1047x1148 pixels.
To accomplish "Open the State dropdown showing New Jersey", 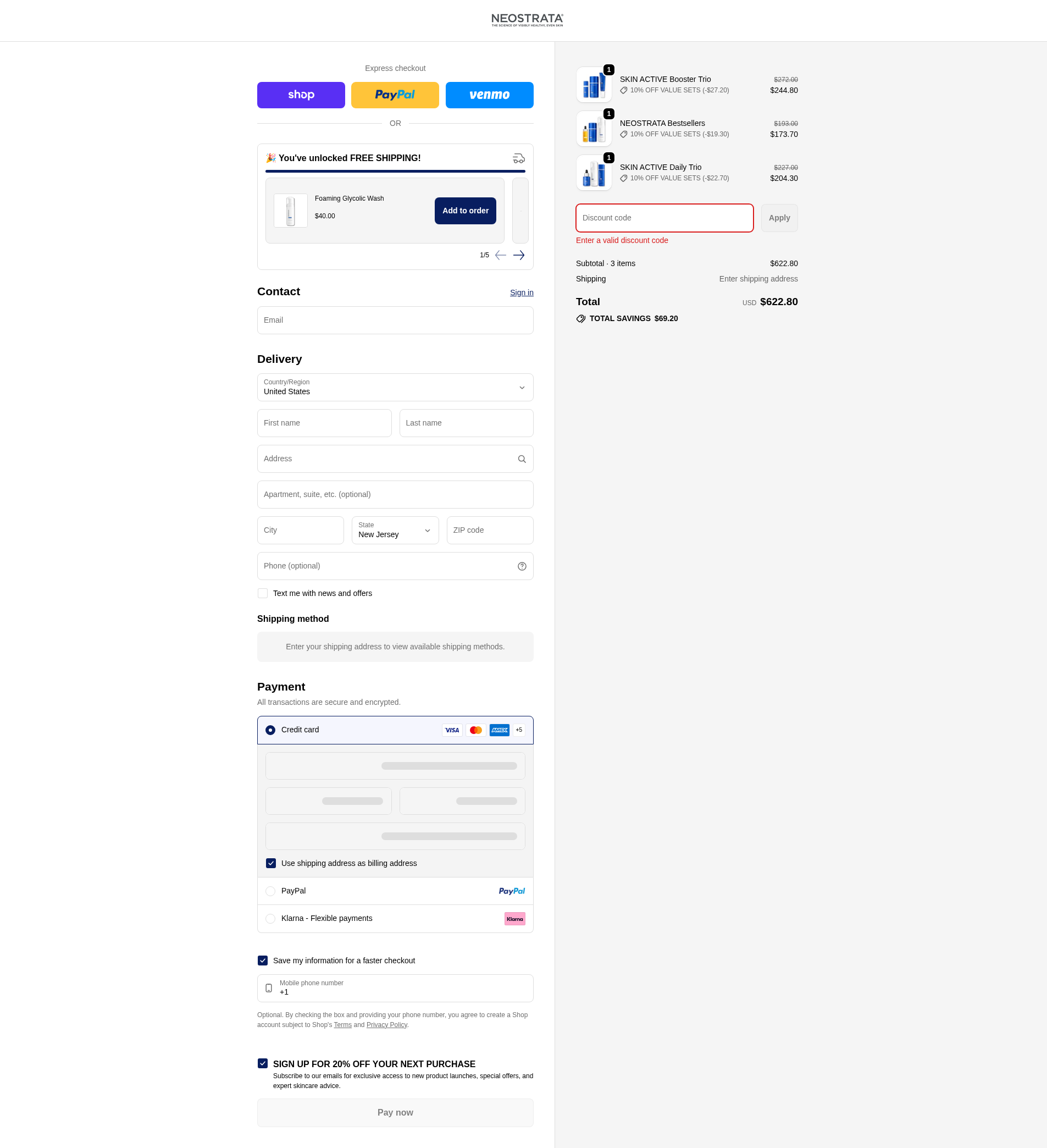I will [x=395, y=530].
